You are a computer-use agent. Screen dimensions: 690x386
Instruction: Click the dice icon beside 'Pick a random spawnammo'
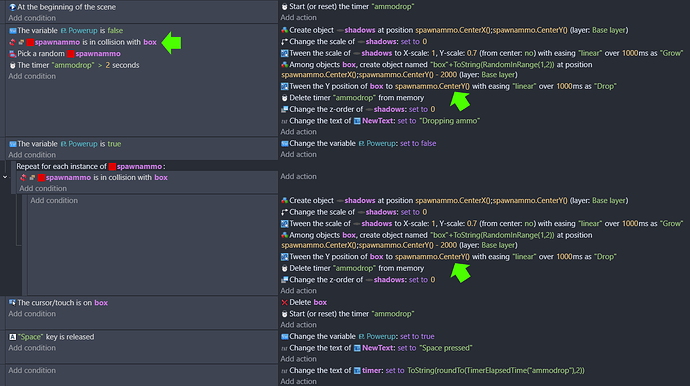click(12, 54)
